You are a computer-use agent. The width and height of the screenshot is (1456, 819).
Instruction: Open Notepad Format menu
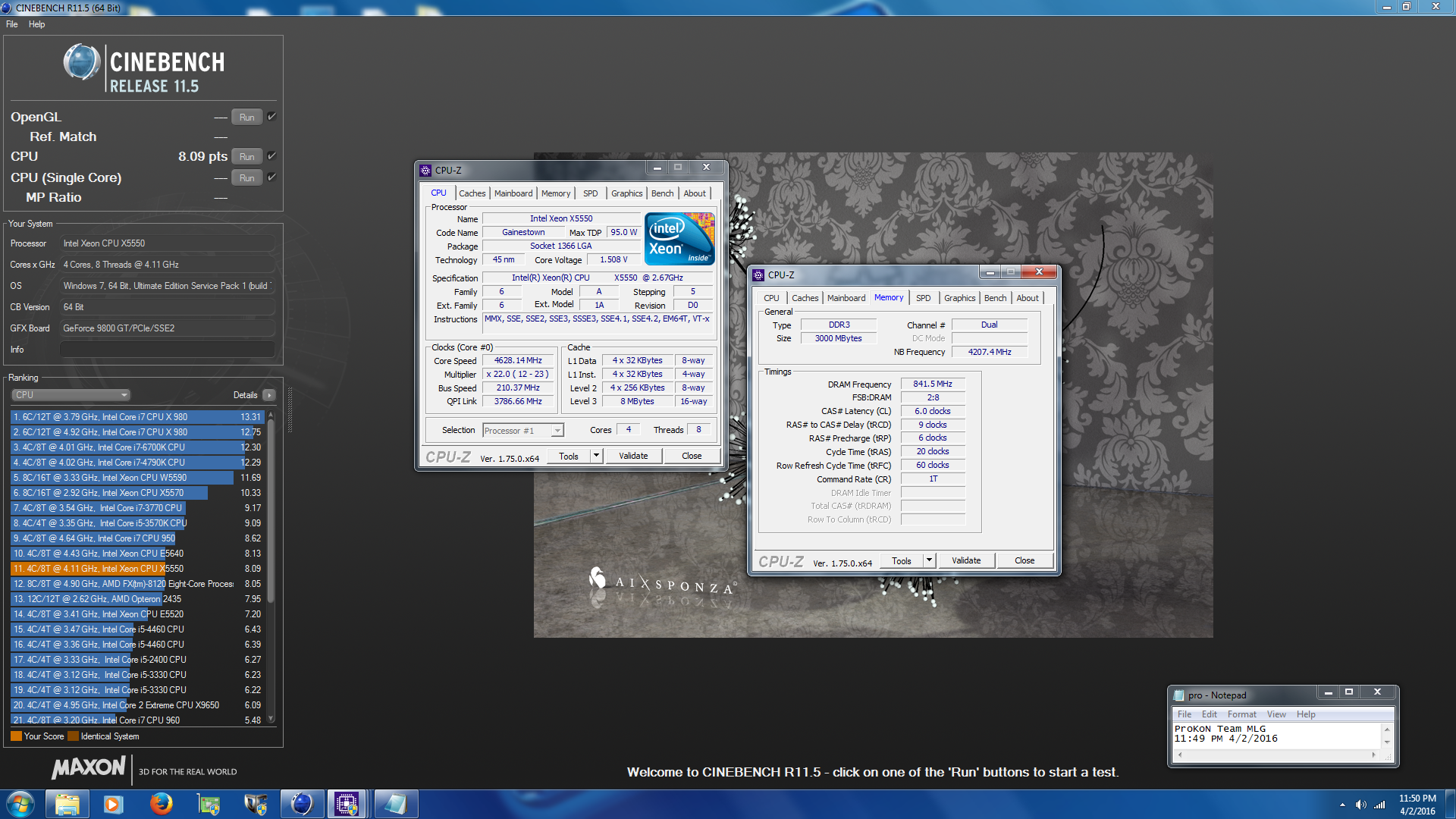(x=1241, y=714)
